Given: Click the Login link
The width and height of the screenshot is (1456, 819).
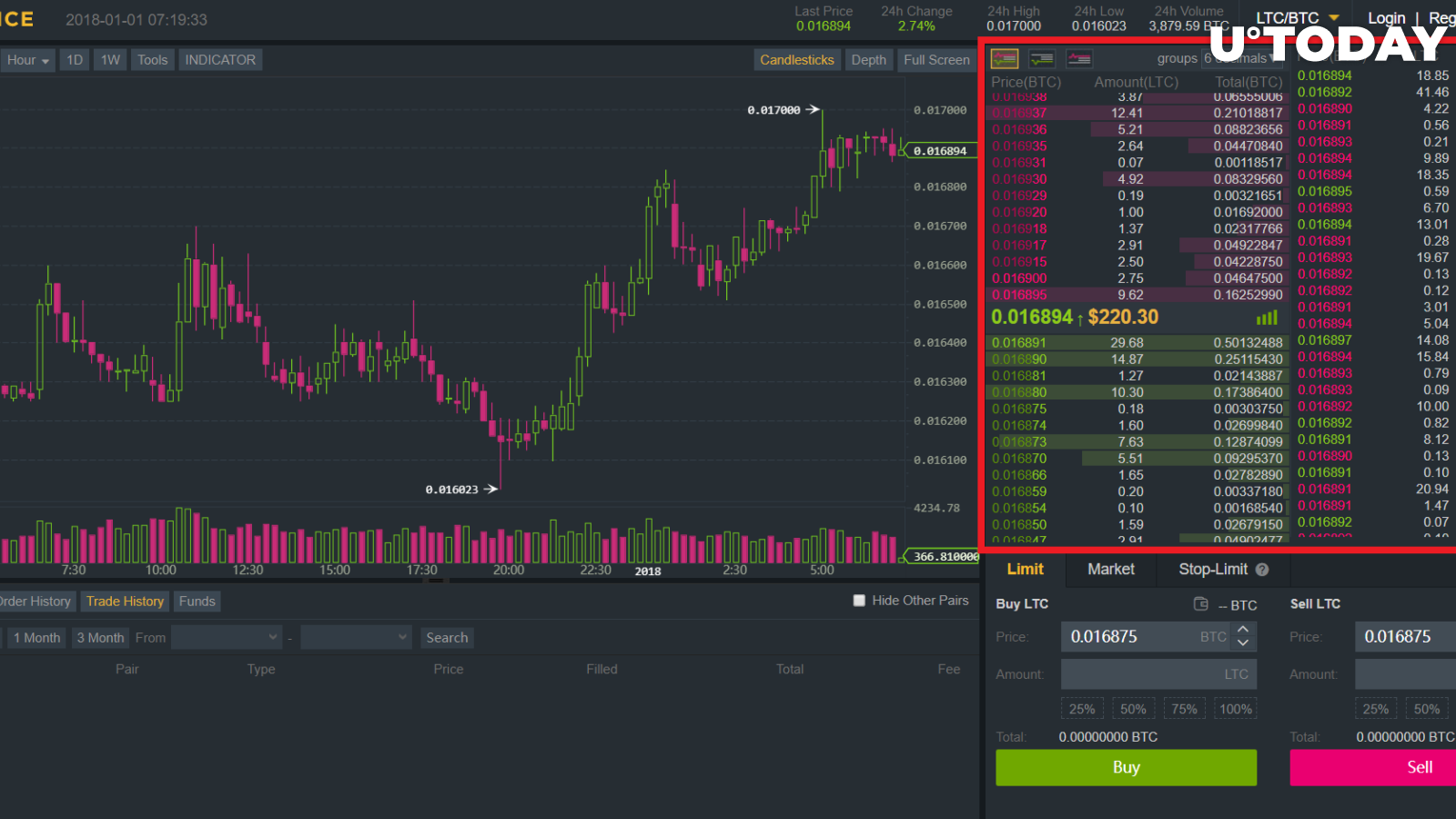Looking at the screenshot, I should [1386, 18].
